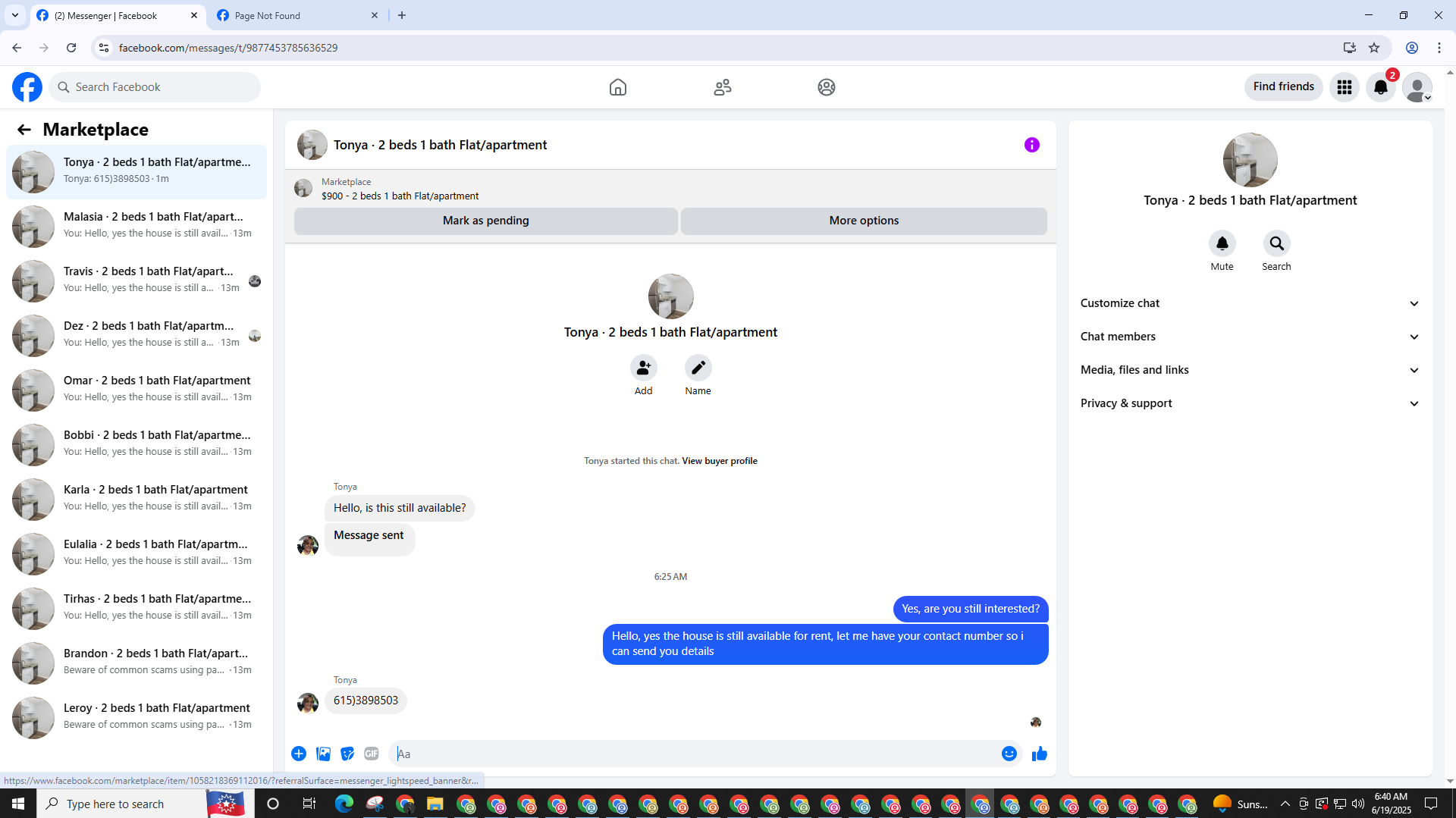Open Karla conversation in list
Image resolution: width=1456 pixels, height=818 pixels.
[136, 500]
